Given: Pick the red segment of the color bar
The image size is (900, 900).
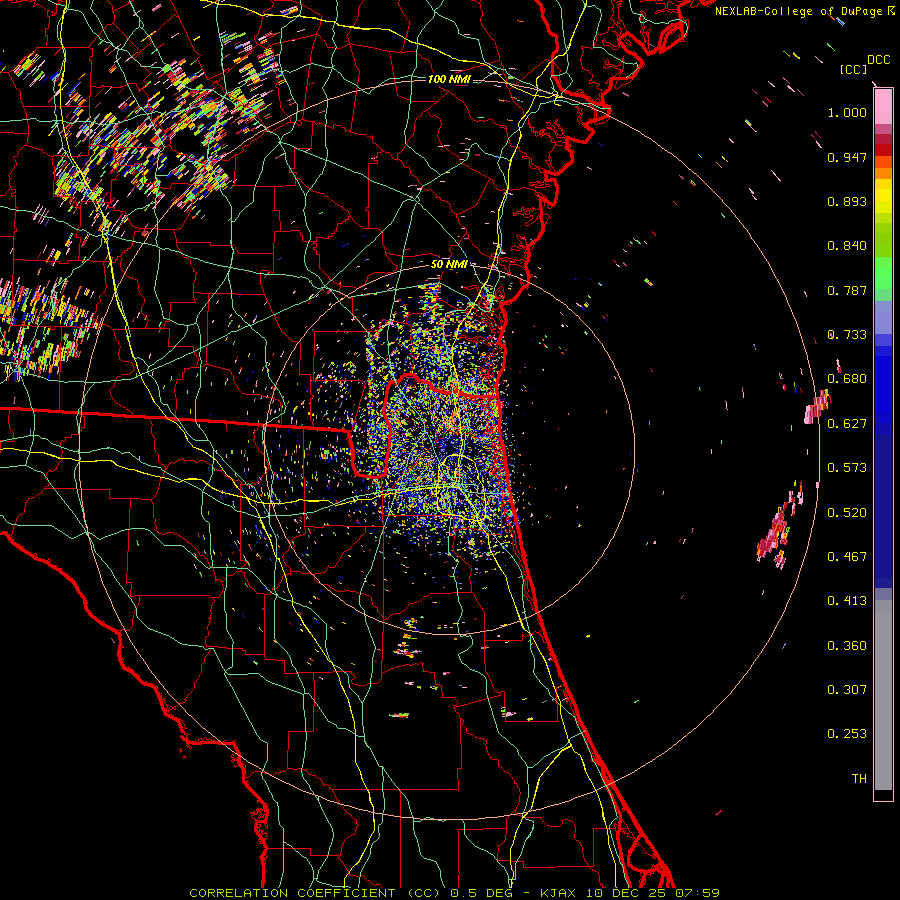Looking at the screenshot, I should pos(883,150).
